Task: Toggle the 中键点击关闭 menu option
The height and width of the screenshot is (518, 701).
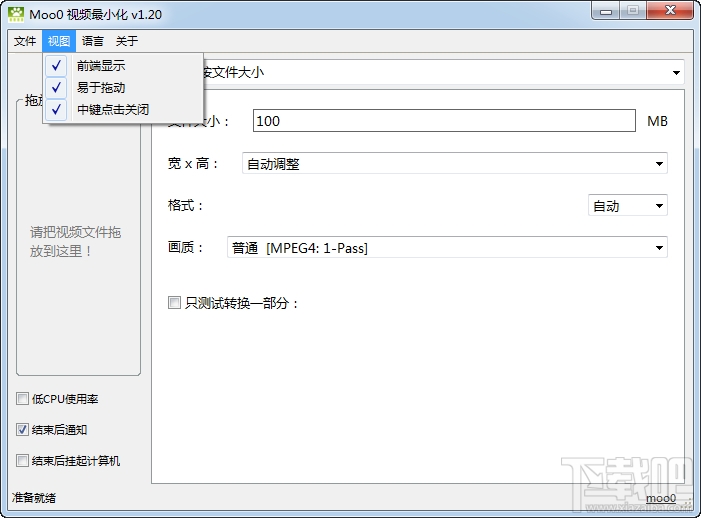Action: tap(123, 109)
